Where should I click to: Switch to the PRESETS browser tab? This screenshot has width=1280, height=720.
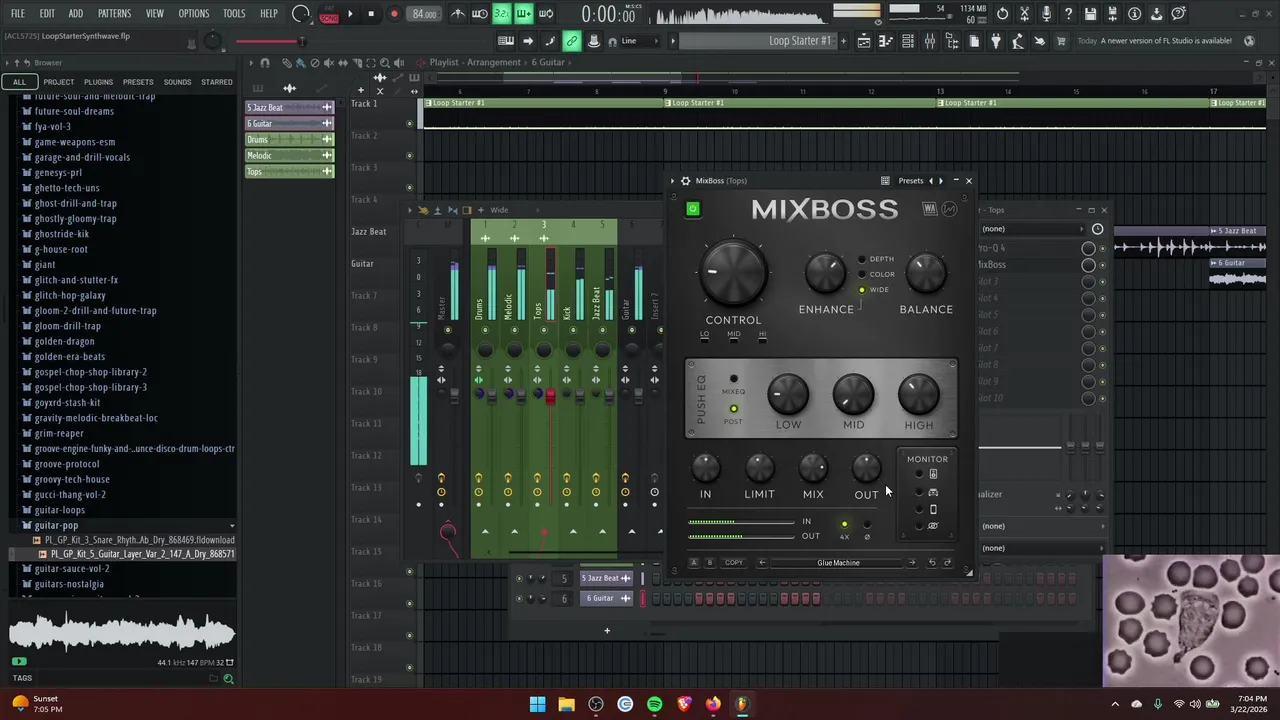138,82
